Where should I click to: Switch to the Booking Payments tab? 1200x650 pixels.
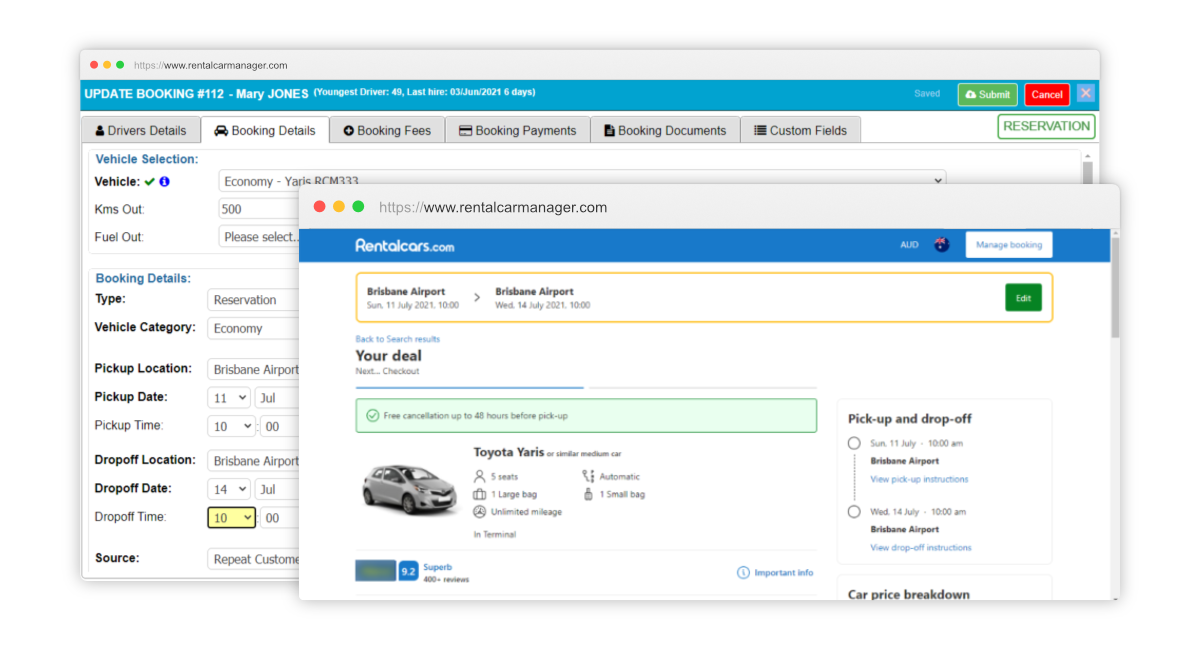pyautogui.click(x=518, y=129)
